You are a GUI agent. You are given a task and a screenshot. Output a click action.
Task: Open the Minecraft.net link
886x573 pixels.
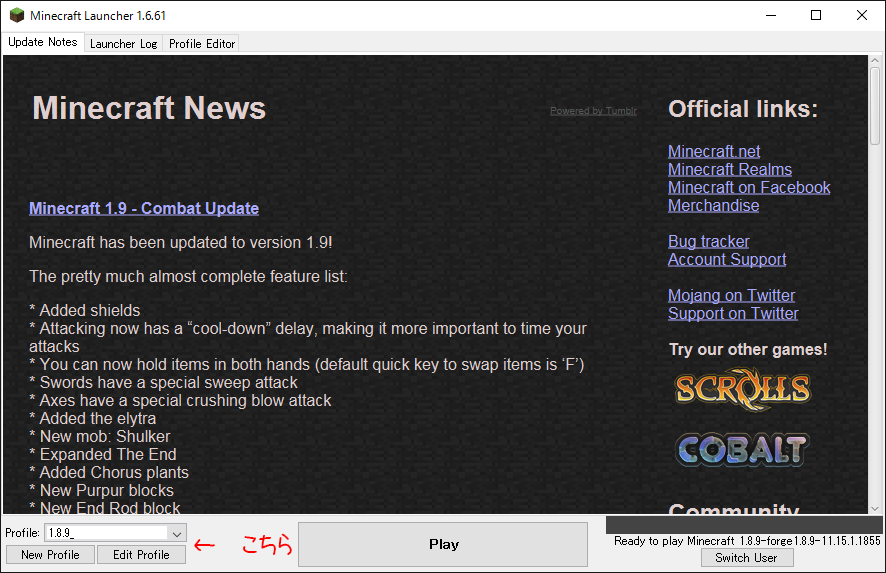coord(714,152)
